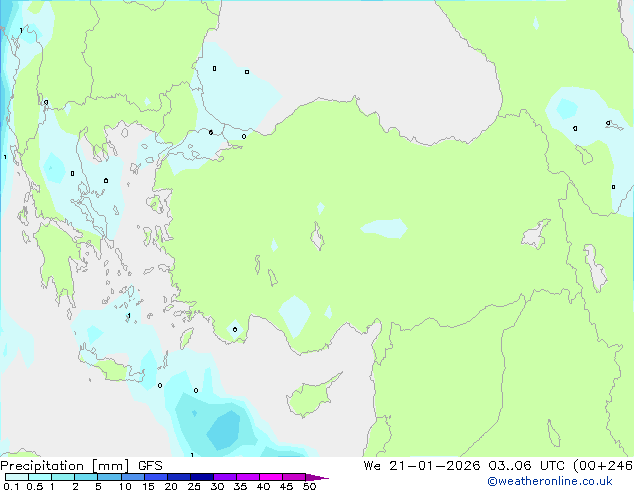Screen dimensions: 634x490
Task: Click the 45–50 mm legend color swatch
Action: click(294, 477)
